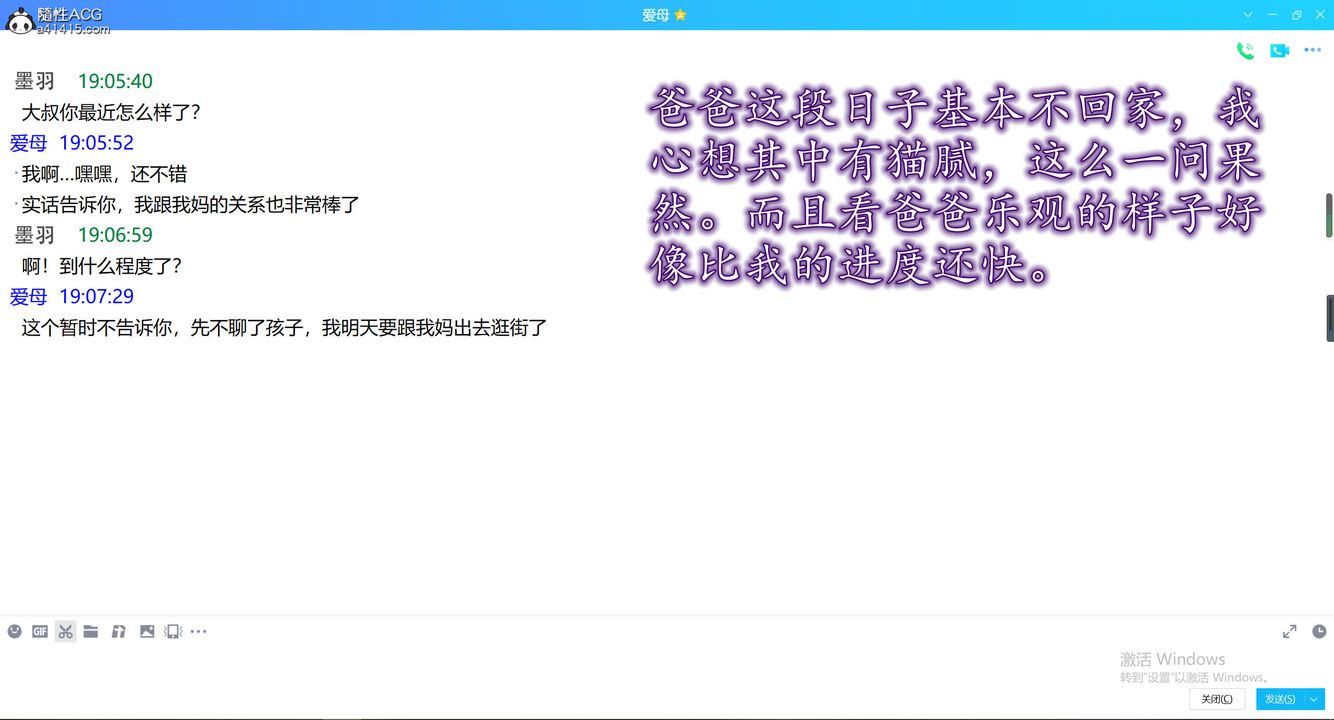Screen dimensions: 1334x720
Task: Open title bar dropdown chevron menu
Action: pos(1248,15)
